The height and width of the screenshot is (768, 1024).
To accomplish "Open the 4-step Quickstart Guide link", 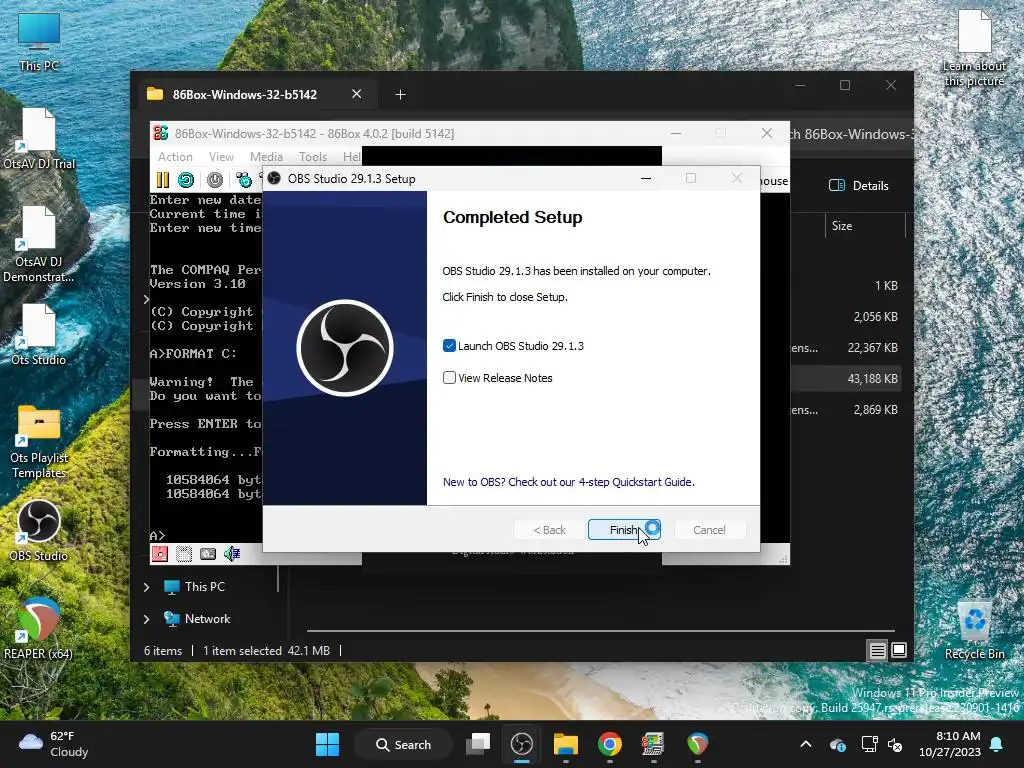I will [568, 482].
